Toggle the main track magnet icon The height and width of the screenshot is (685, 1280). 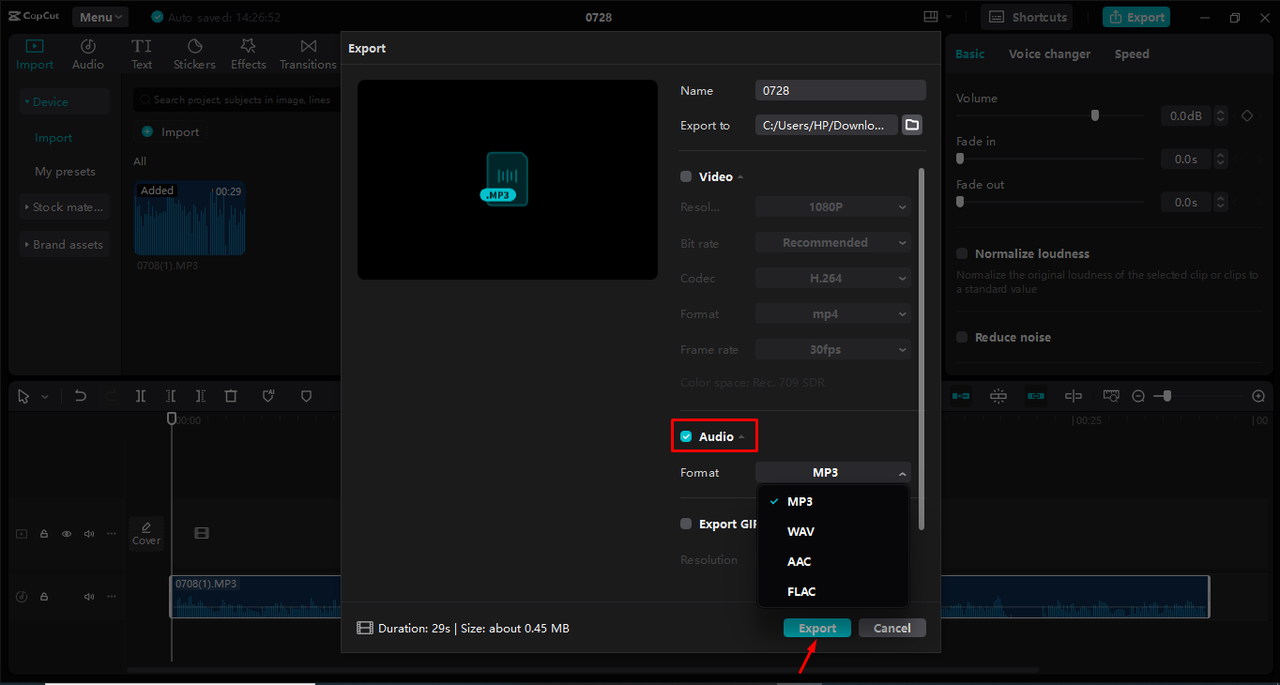coord(961,396)
